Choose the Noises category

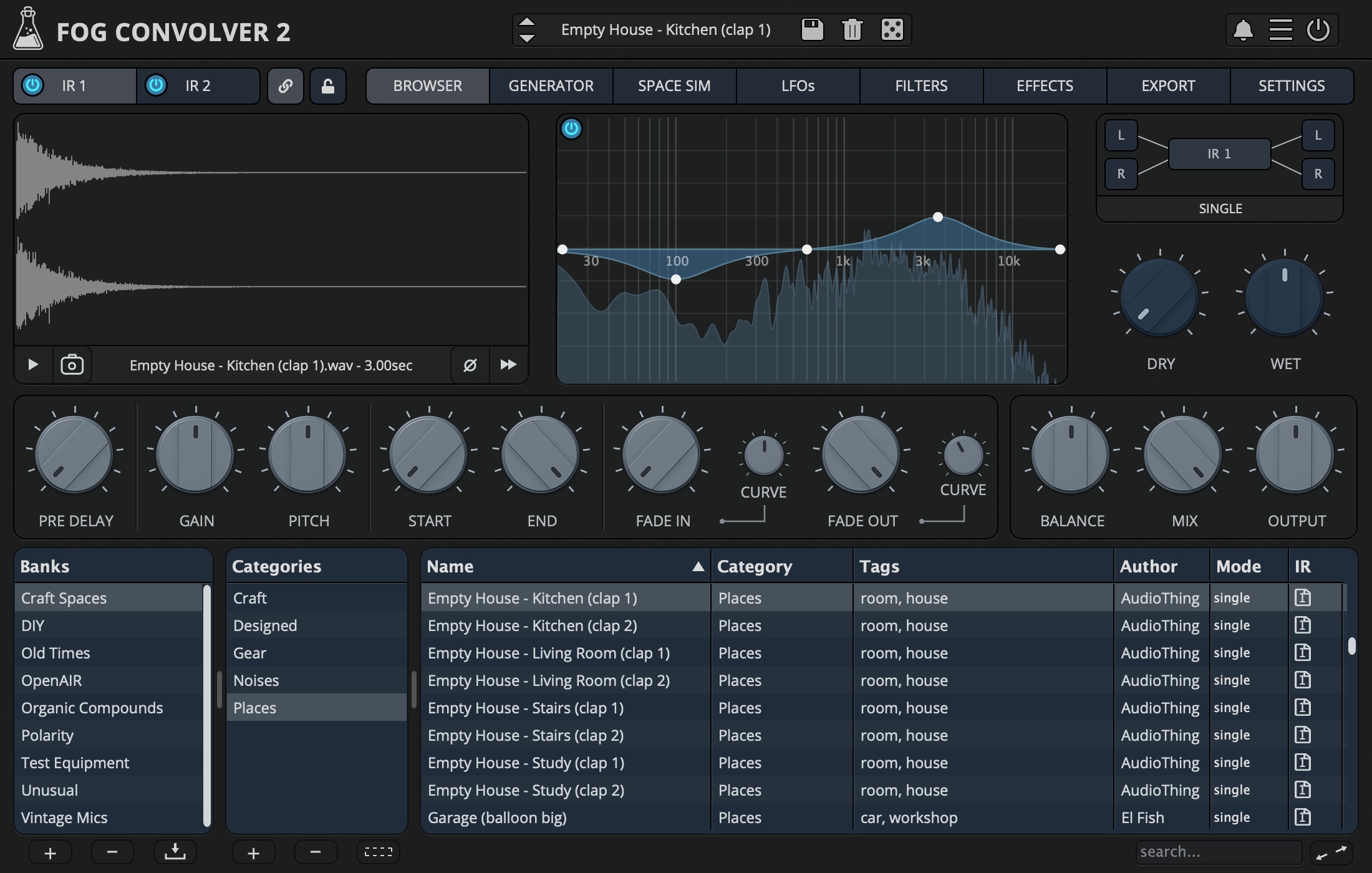[x=317, y=680]
